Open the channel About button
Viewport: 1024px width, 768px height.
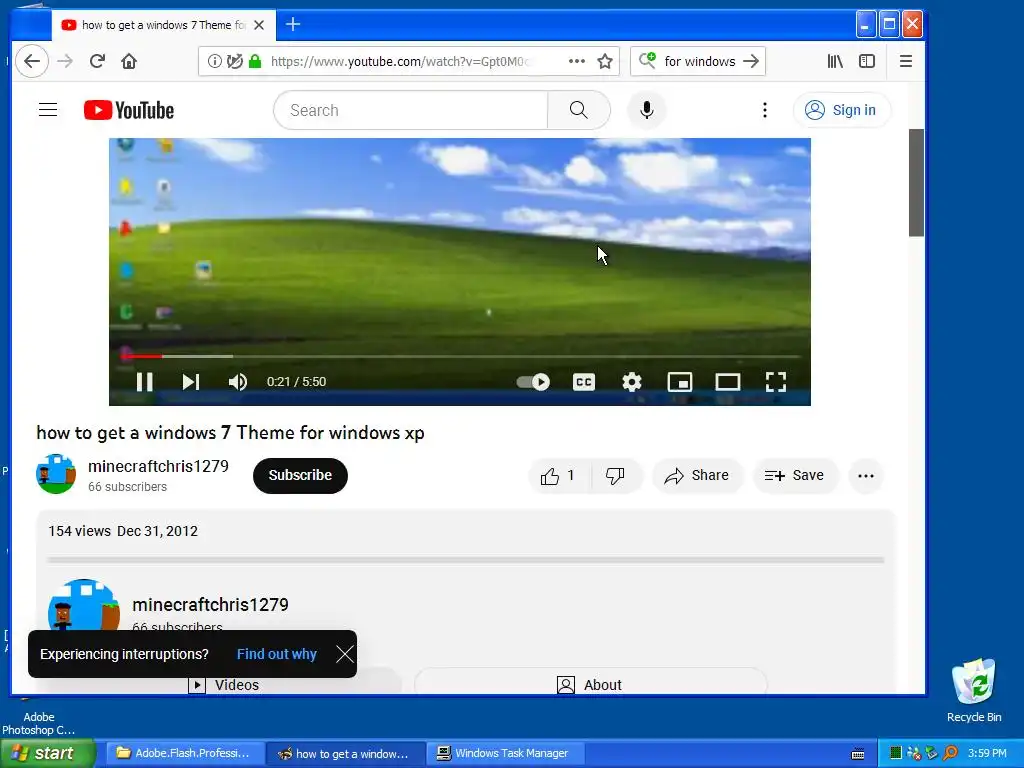click(590, 685)
